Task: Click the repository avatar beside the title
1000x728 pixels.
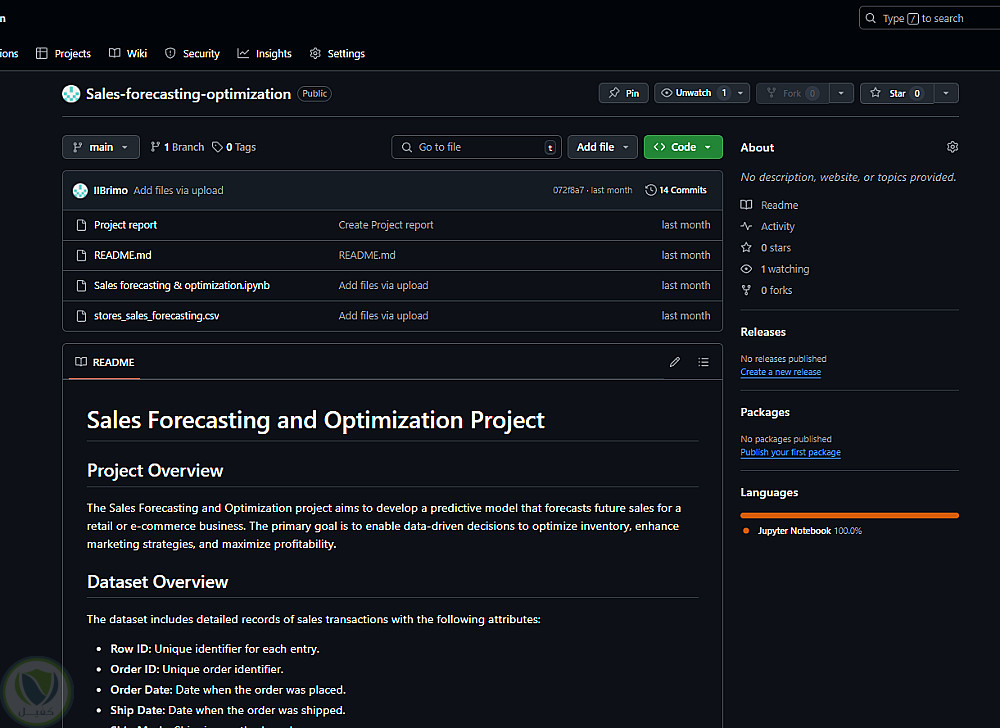Action: pos(71,94)
